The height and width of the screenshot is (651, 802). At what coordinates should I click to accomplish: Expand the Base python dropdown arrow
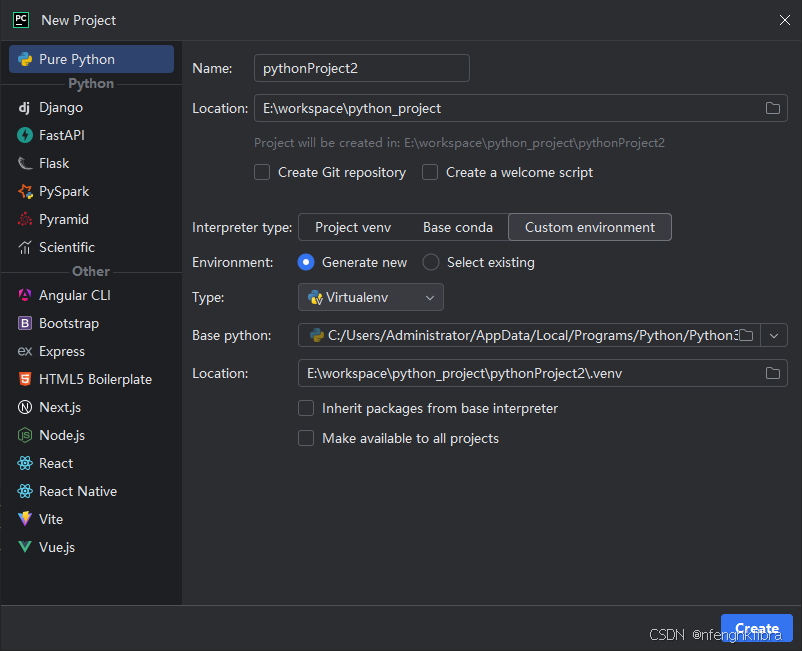pyautogui.click(x=774, y=335)
